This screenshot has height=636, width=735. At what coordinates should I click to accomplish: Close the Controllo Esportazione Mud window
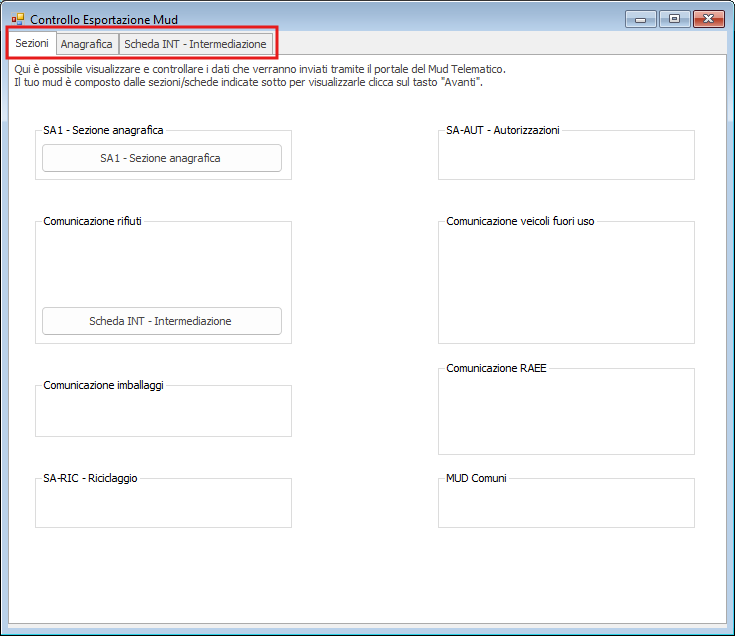pos(709,18)
